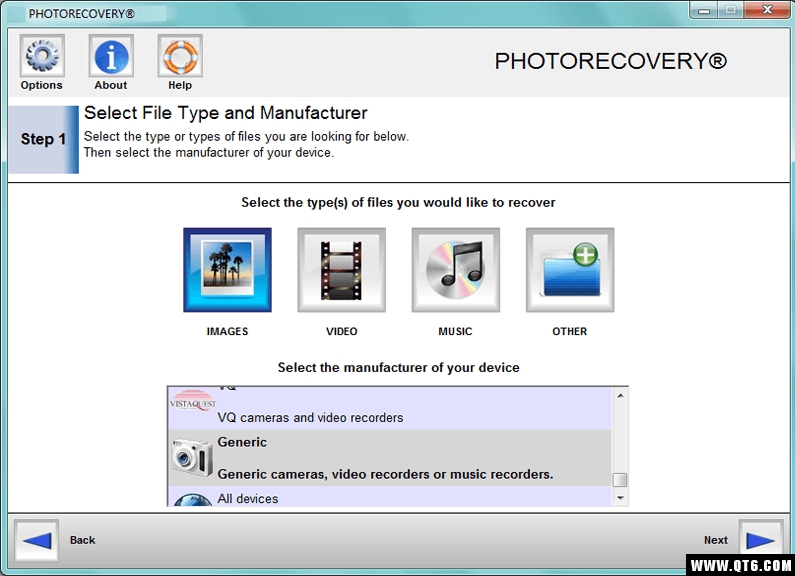Click the MUSIC caption
The height and width of the screenshot is (576, 795).
(x=455, y=331)
